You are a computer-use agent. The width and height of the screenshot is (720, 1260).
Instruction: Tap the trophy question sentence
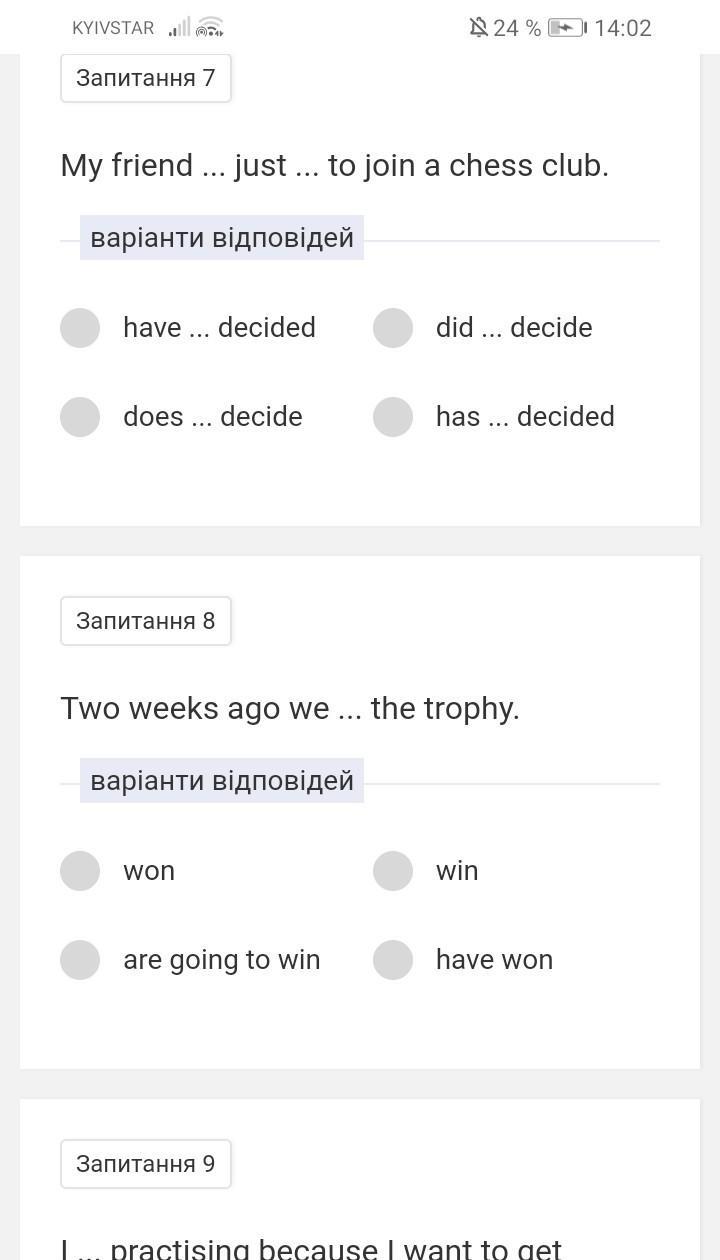point(290,708)
